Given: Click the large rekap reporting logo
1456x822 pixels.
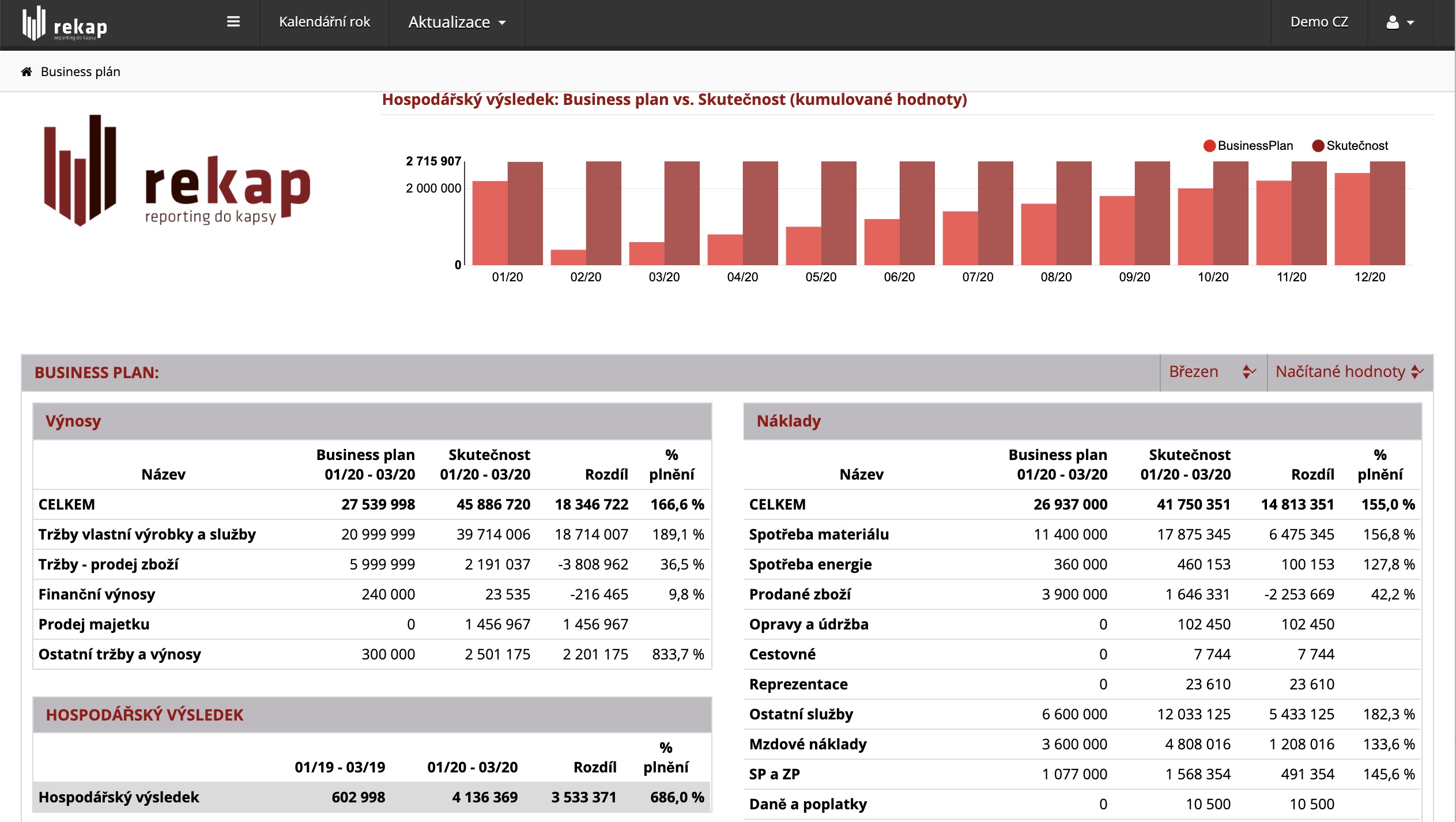Looking at the screenshot, I should click(x=177, y=171).
